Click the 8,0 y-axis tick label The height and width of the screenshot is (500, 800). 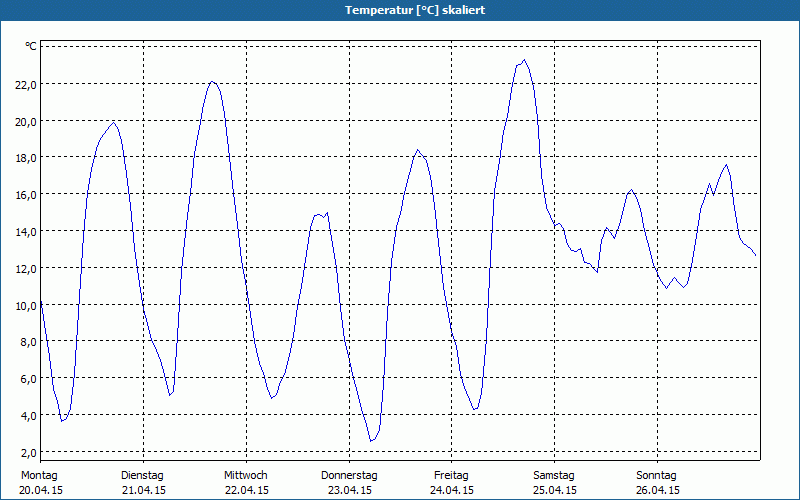click(x=28, y=342)
